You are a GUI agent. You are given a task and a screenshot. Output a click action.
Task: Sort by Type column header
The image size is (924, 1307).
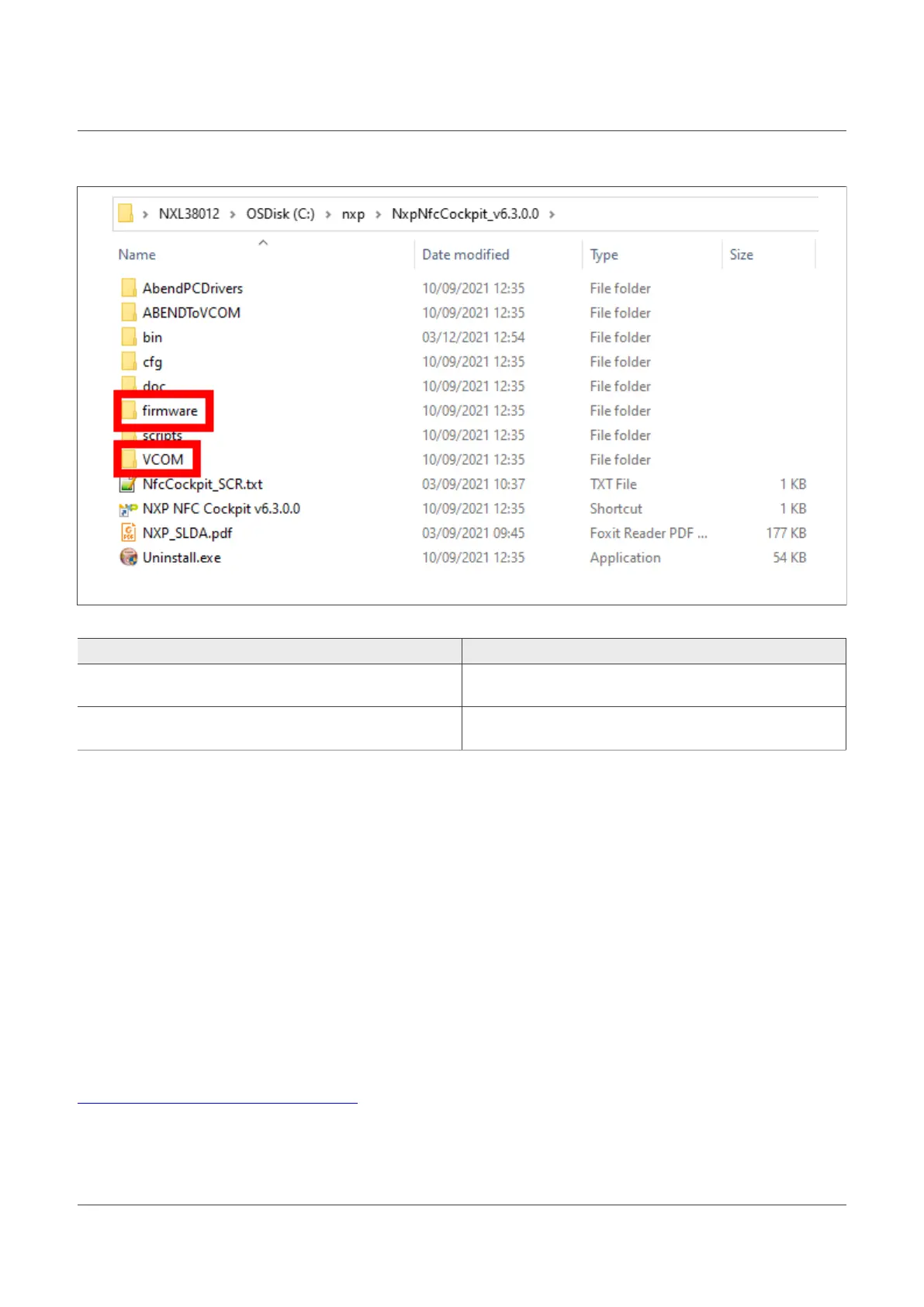[604, 255]
